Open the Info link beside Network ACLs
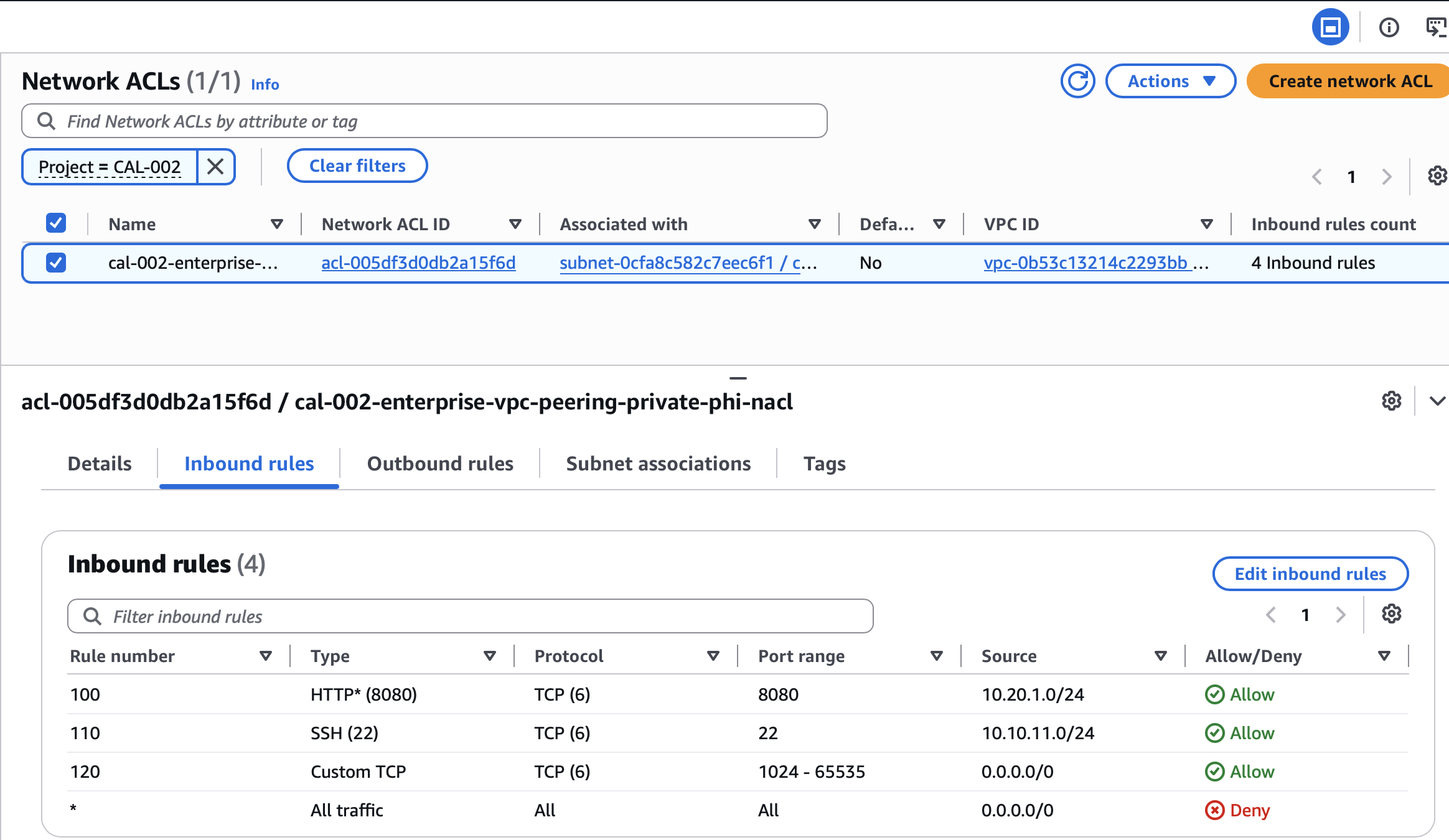1449x840 pixels. (x=265, y=85)
